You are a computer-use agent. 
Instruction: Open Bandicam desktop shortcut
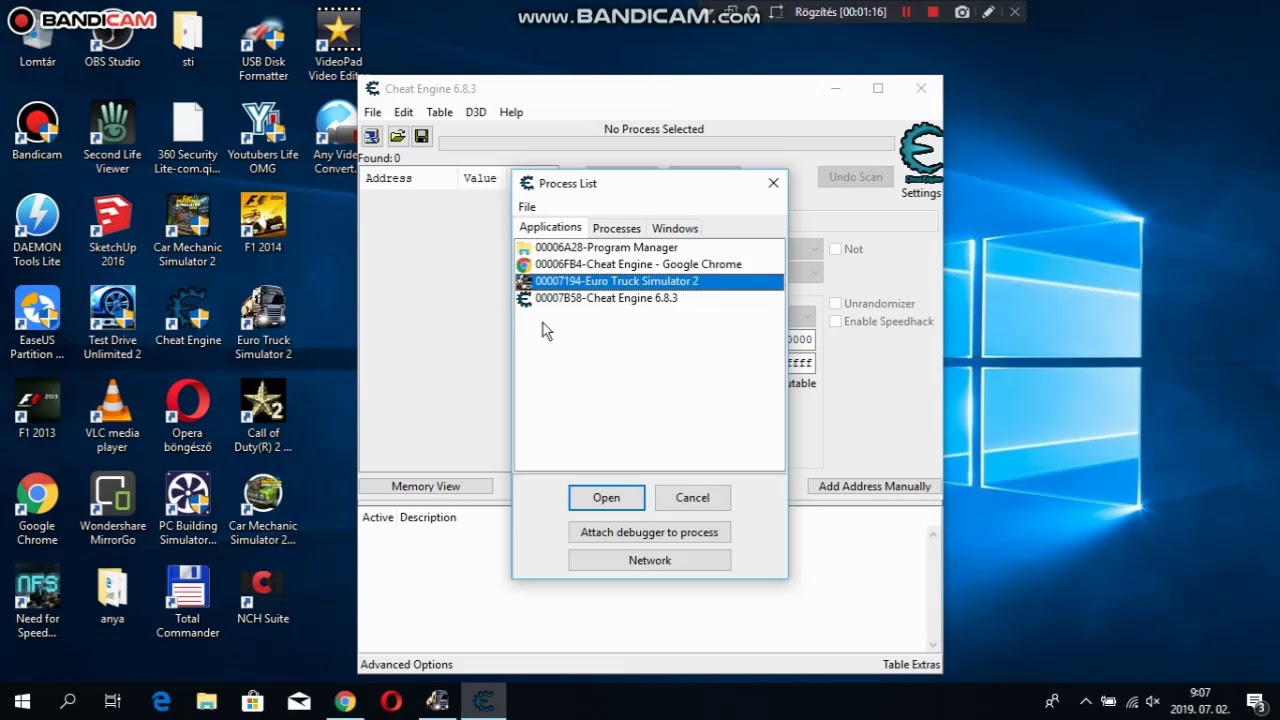point(37,131)
